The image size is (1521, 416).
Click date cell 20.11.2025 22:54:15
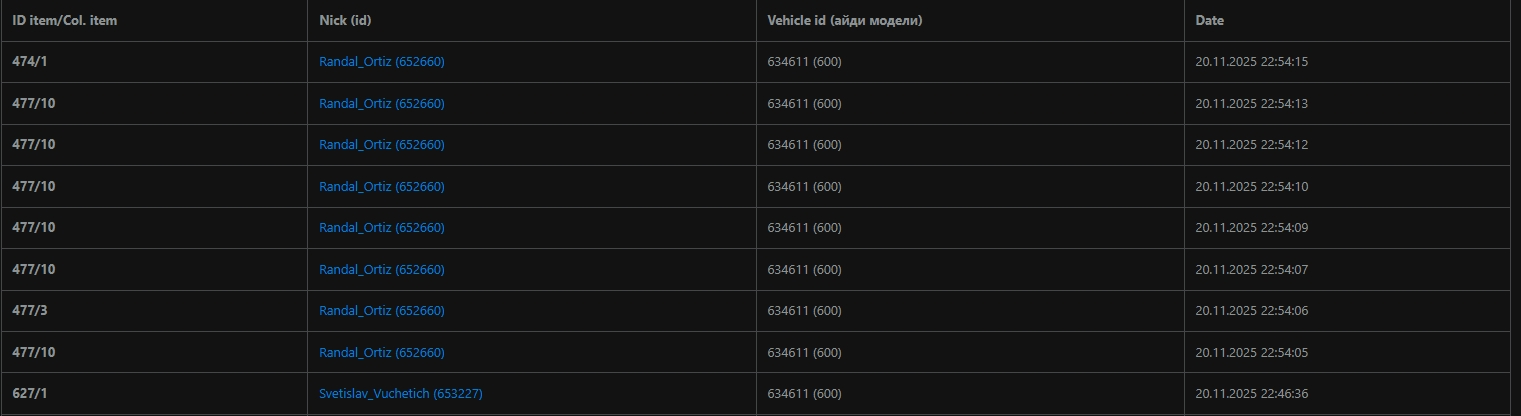[x=1251, y=62]
